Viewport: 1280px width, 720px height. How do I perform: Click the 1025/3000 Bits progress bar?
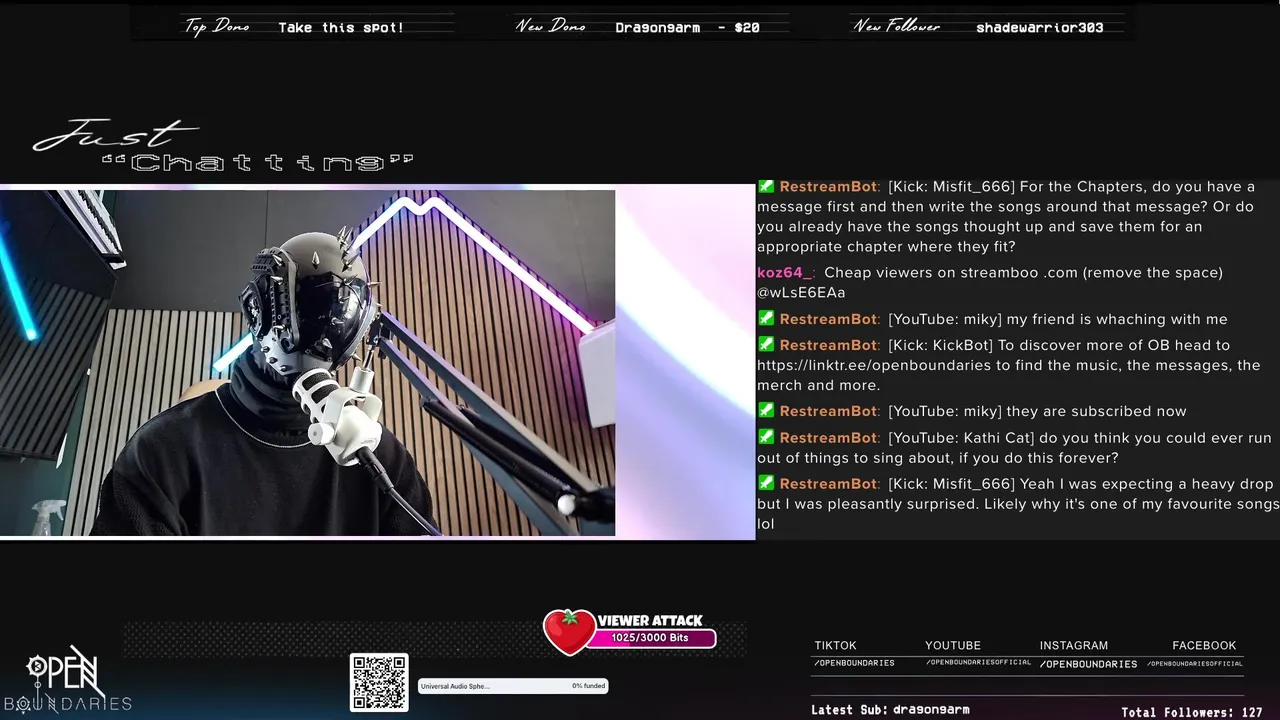click(650, 638)
